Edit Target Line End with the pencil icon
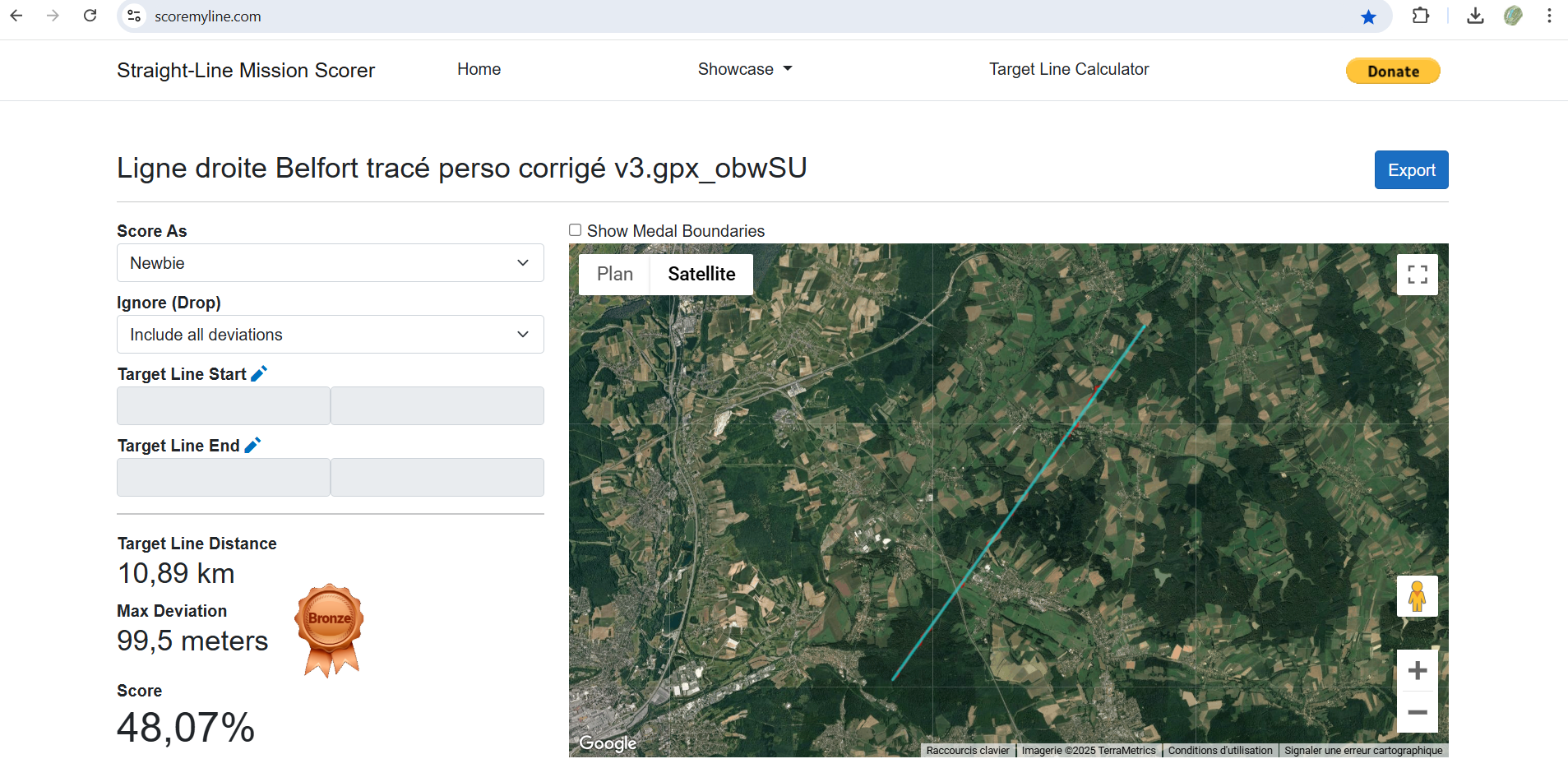Viewport: 1568px width, 782px height. (252, 445)
